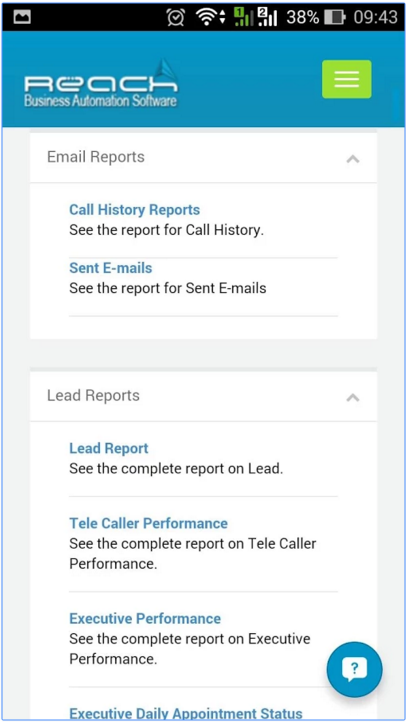
Task: View Executive Performance report
Action: click(145, 618)
